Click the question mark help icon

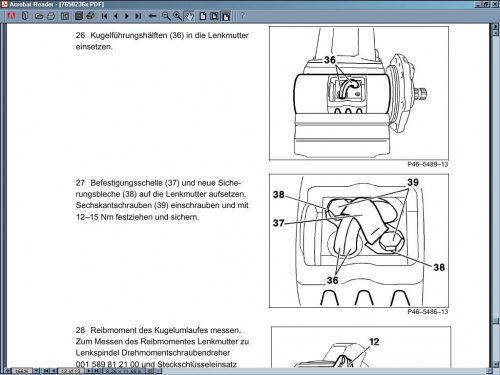pos(243,16)
